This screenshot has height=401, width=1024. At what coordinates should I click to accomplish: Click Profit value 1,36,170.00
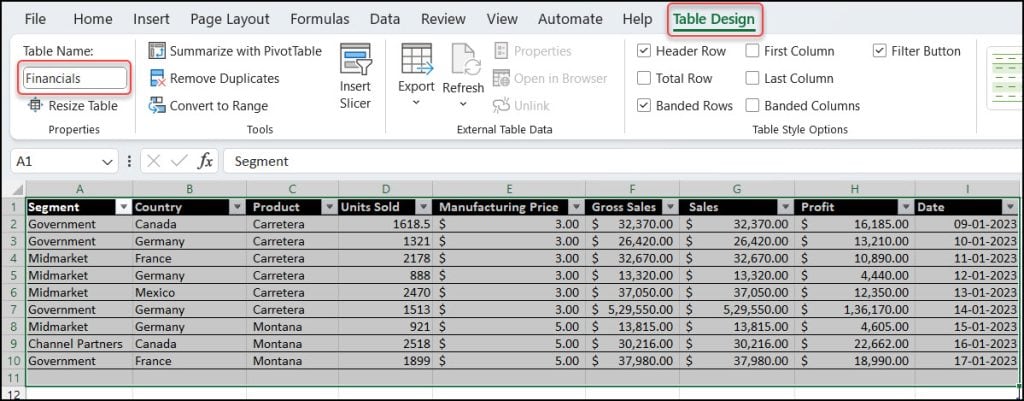pyautogui.click(x=855, y=310)
